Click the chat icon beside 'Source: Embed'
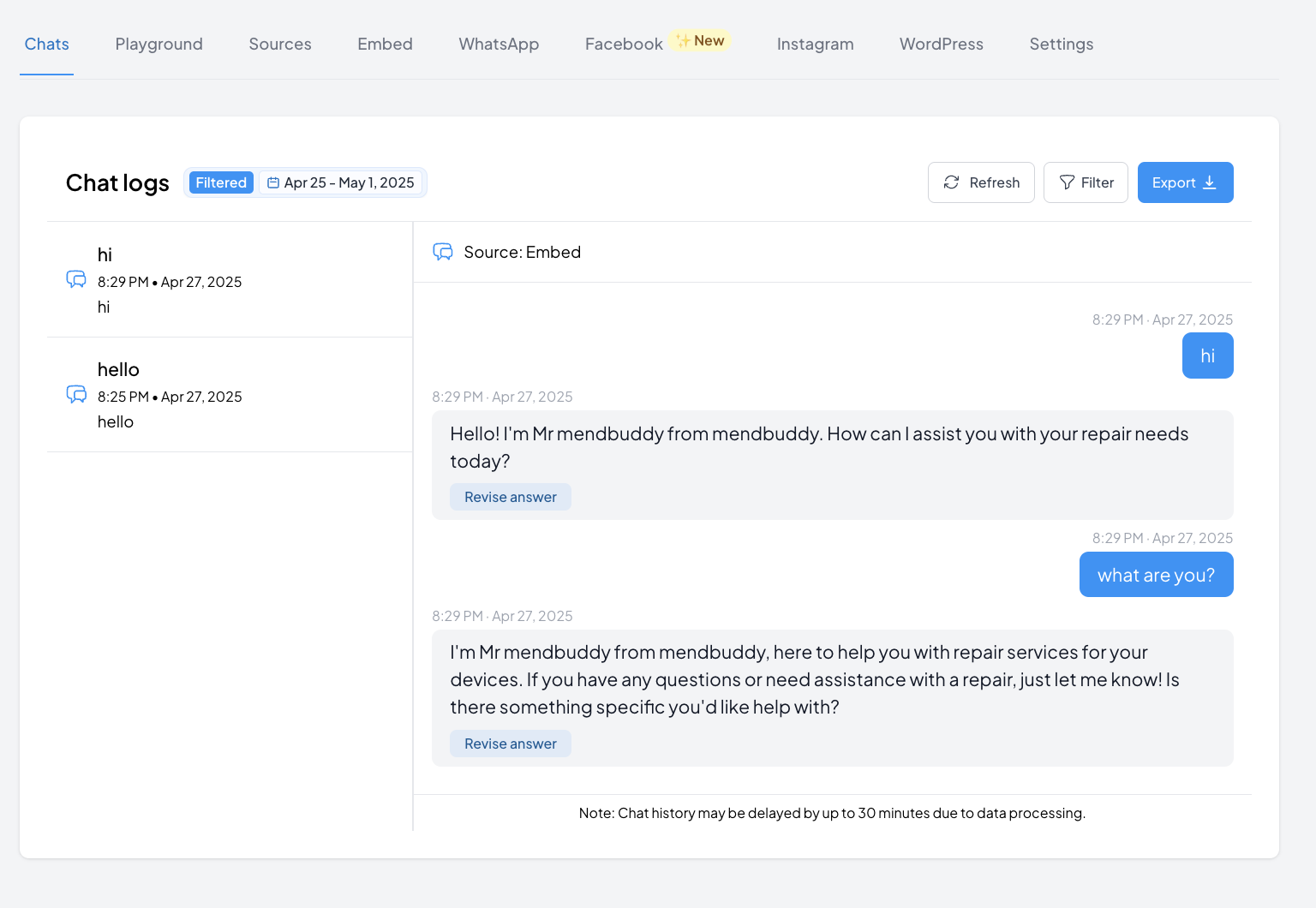Viewport: 1316px width, 908px height. pos(443,252)
